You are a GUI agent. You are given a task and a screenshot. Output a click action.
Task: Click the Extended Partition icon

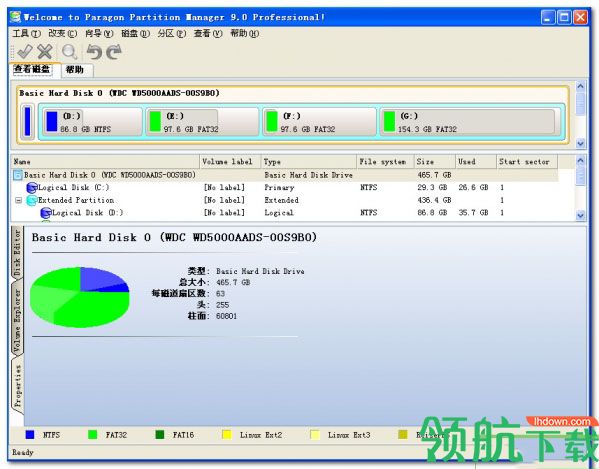pos(32,200)
